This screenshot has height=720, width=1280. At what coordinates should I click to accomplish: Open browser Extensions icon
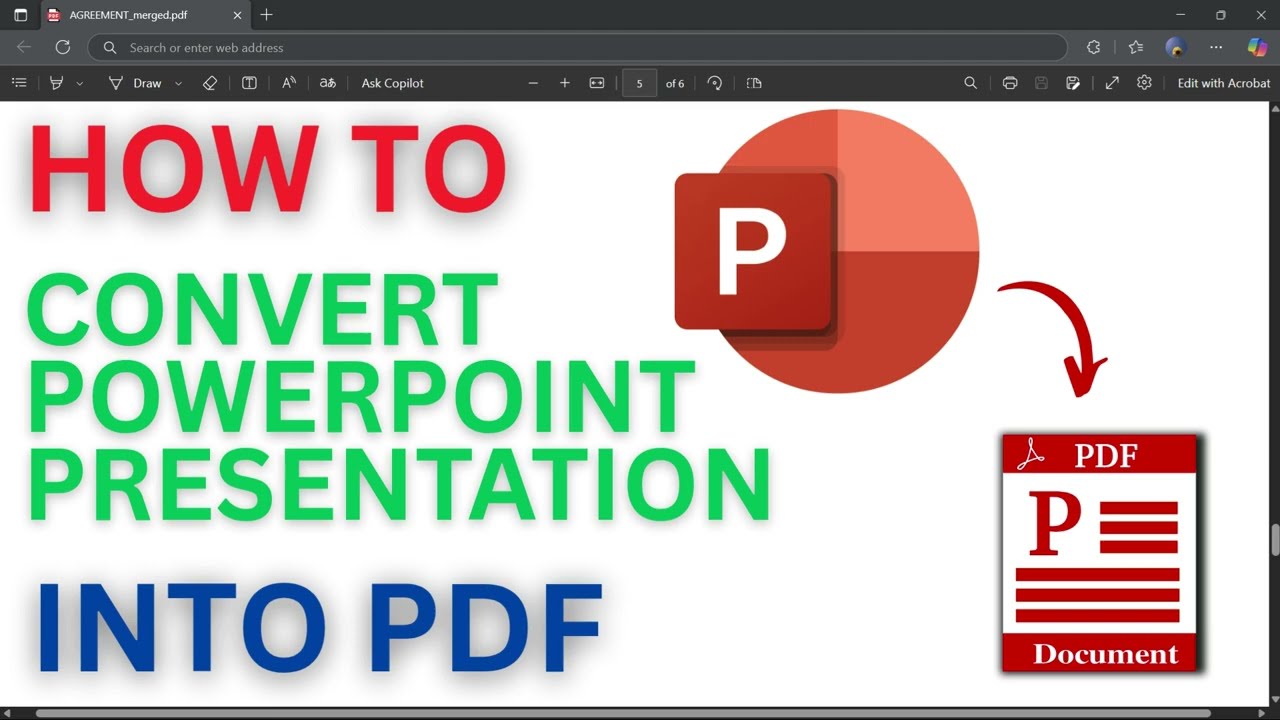click(1093, 47)
